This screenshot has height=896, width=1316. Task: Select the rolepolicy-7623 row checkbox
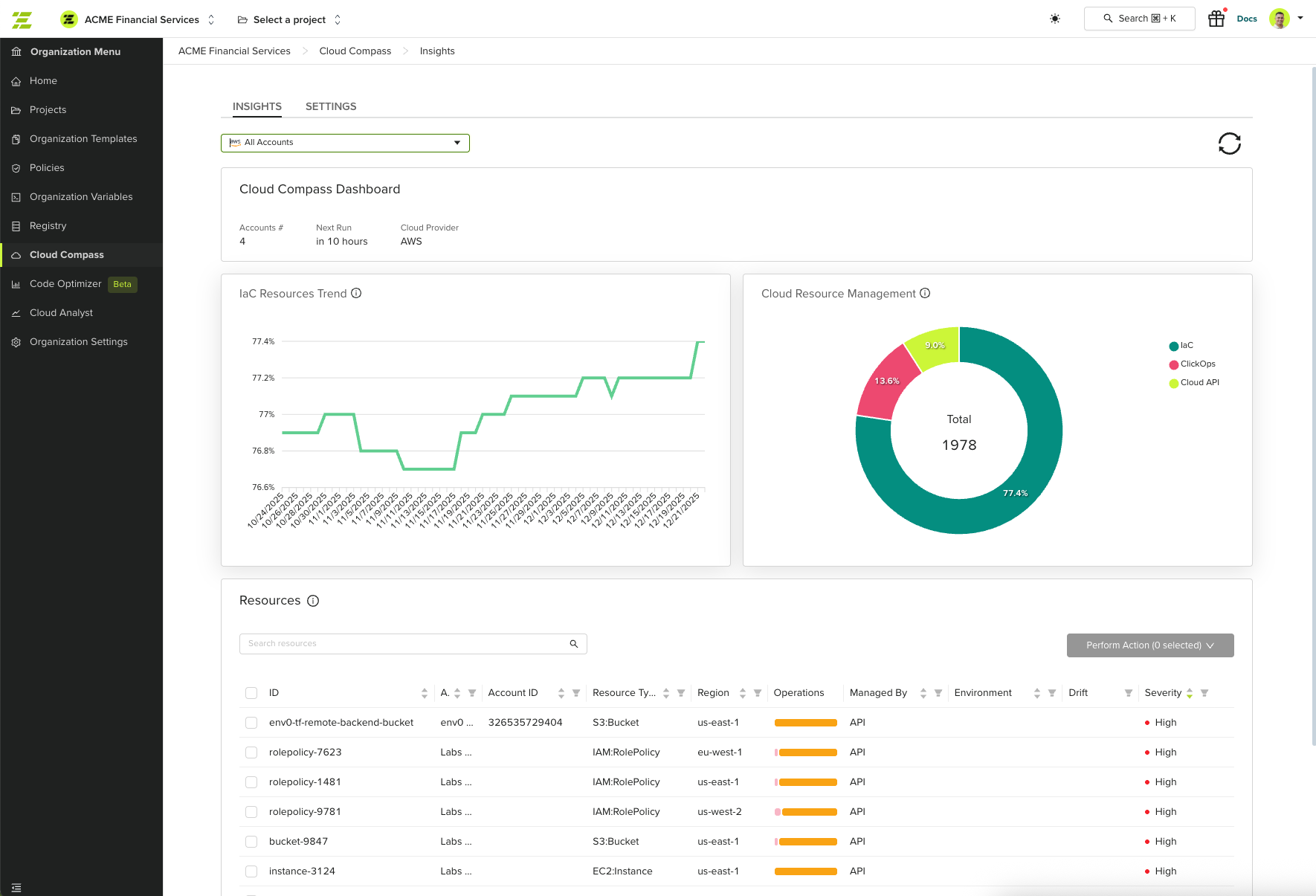pos(251,752)
